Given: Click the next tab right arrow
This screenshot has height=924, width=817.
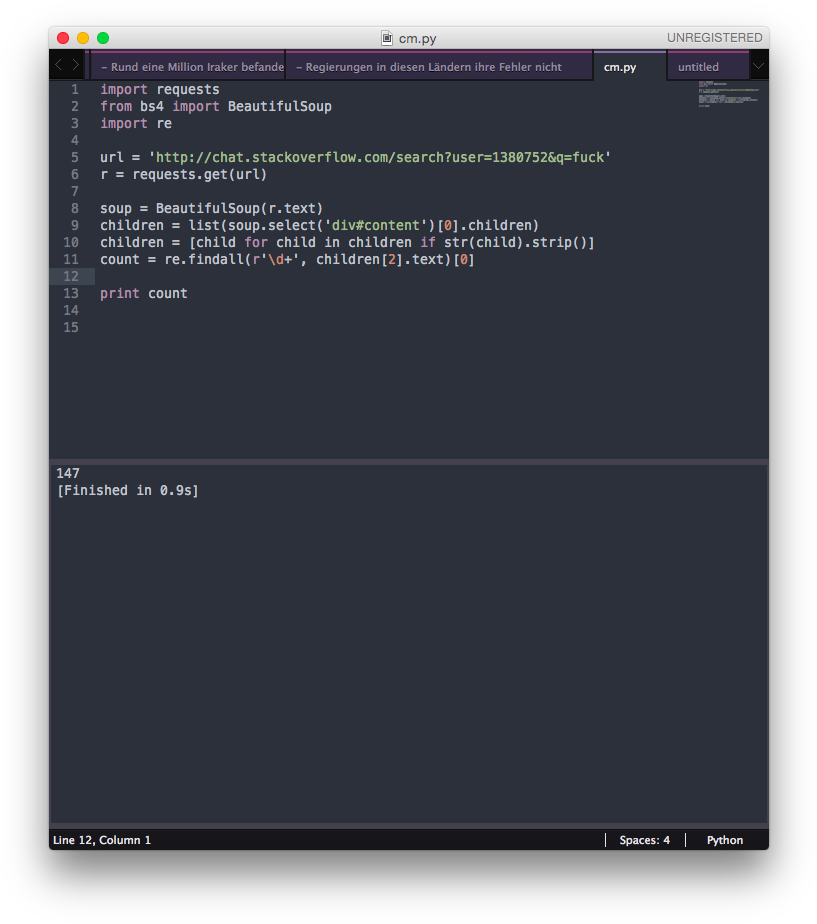Looking at the screenshot, I should (75, 66).
